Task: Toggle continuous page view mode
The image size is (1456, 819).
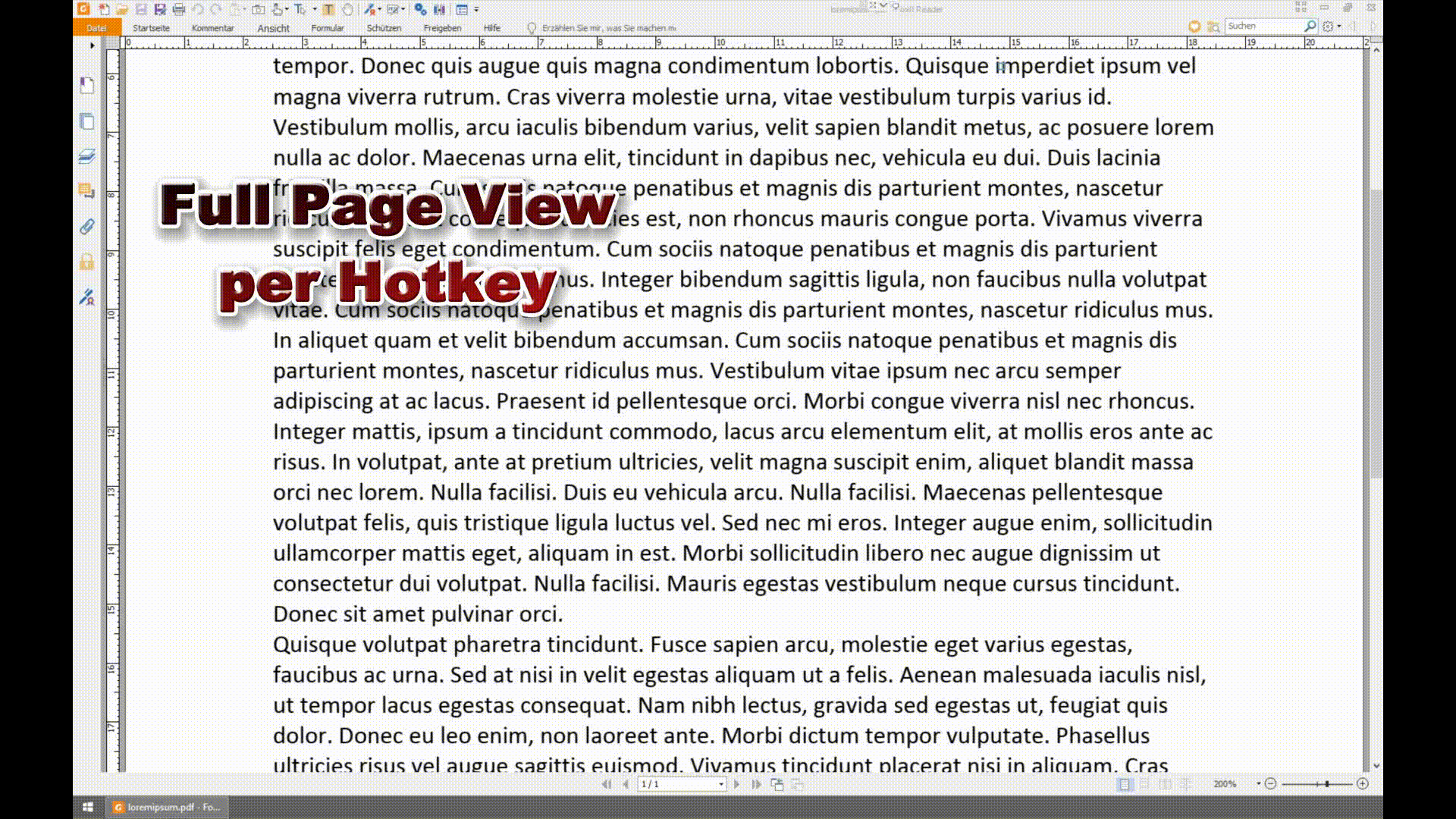Action: pos(1145,784)
